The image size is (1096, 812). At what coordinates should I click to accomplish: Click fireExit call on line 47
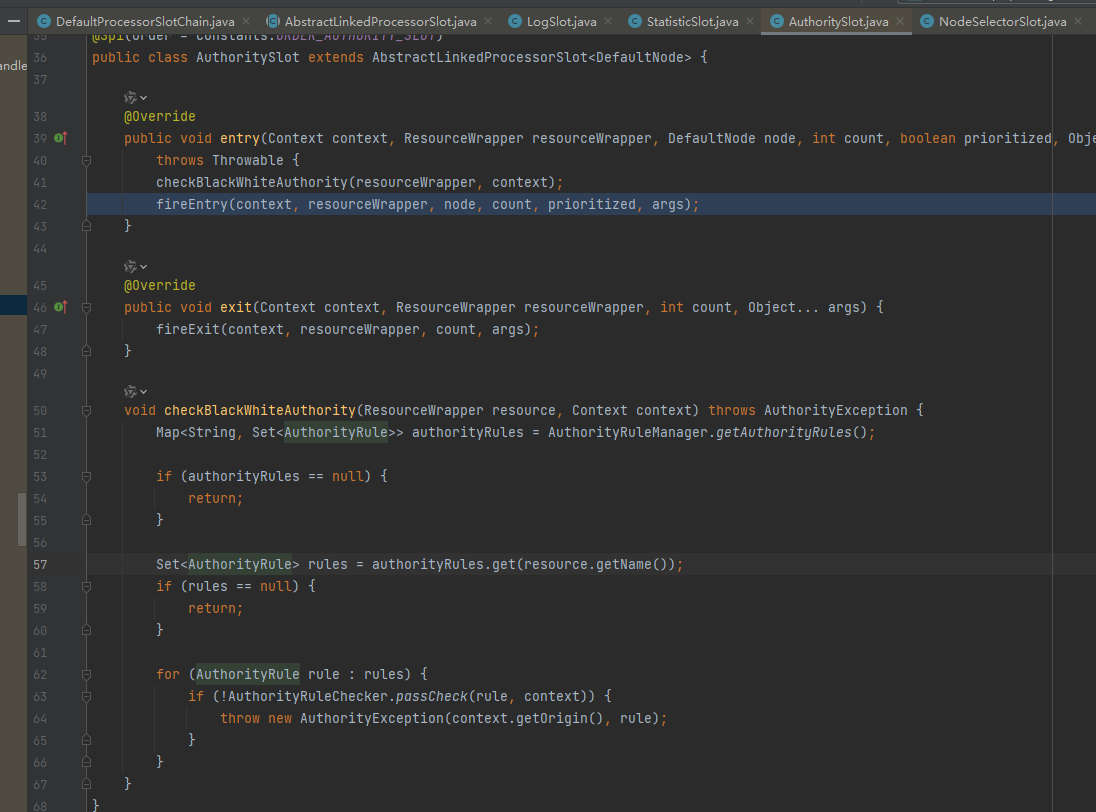pos(188,329)
